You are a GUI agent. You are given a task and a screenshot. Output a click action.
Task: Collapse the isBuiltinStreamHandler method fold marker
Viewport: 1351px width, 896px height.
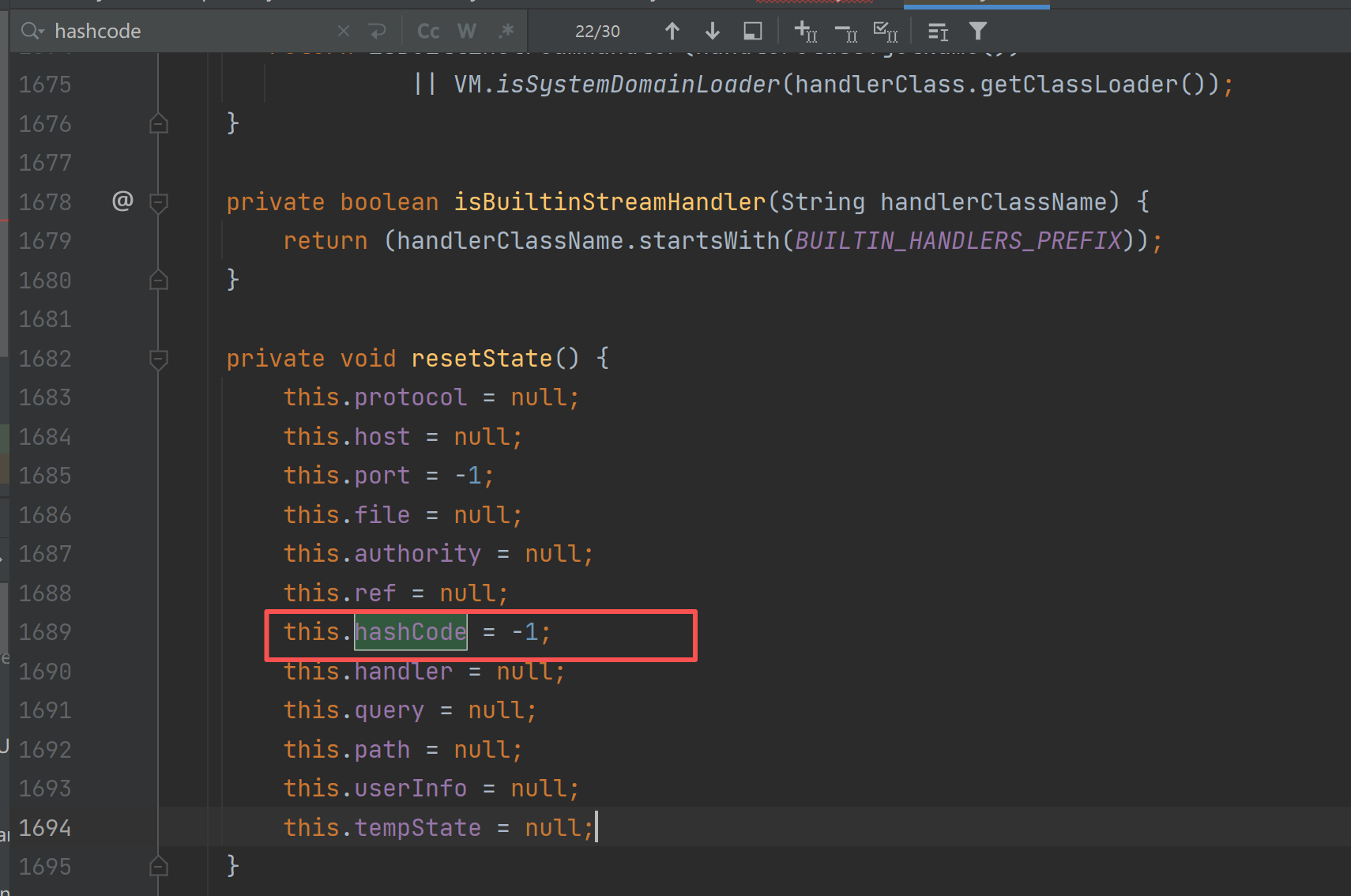(159, 203)
